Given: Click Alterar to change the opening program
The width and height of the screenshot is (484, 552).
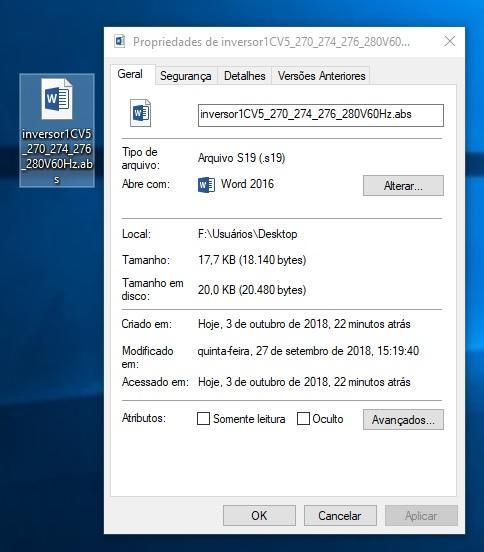Looking at the screenshot, I should (403, 186).
